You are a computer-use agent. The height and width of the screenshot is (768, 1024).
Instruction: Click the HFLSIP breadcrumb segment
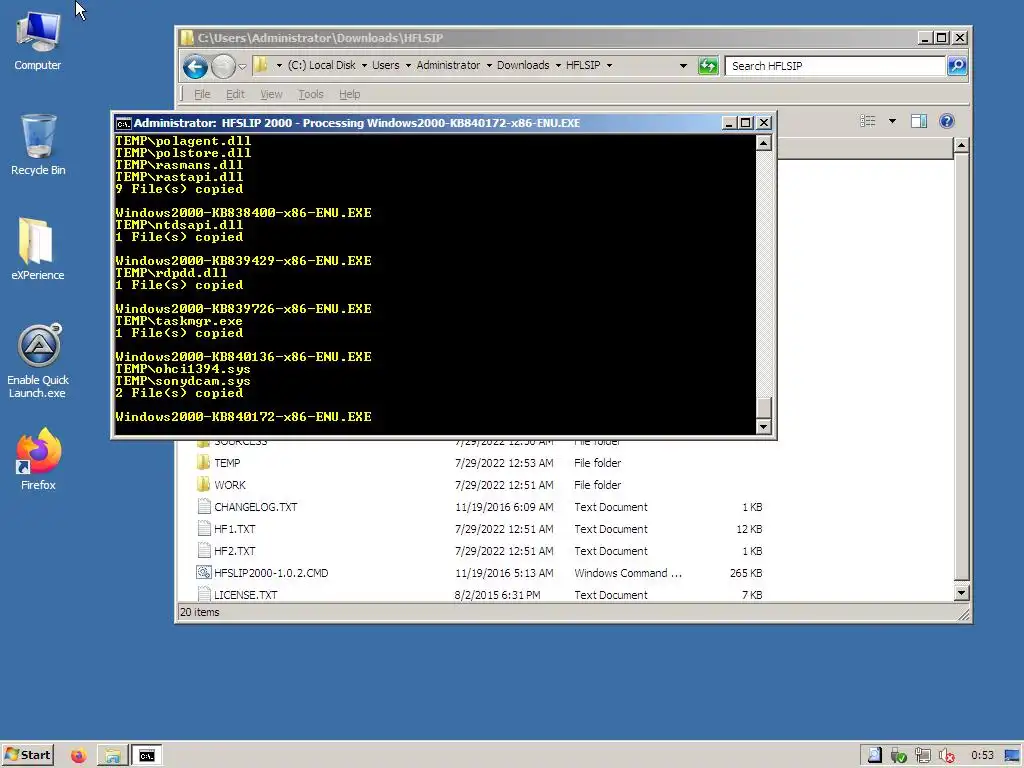click(x=583, y=65)
